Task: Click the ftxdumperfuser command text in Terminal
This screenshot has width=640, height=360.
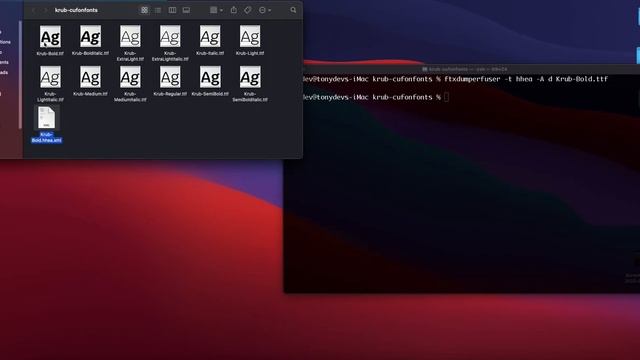Action: (x=526, y=79)
